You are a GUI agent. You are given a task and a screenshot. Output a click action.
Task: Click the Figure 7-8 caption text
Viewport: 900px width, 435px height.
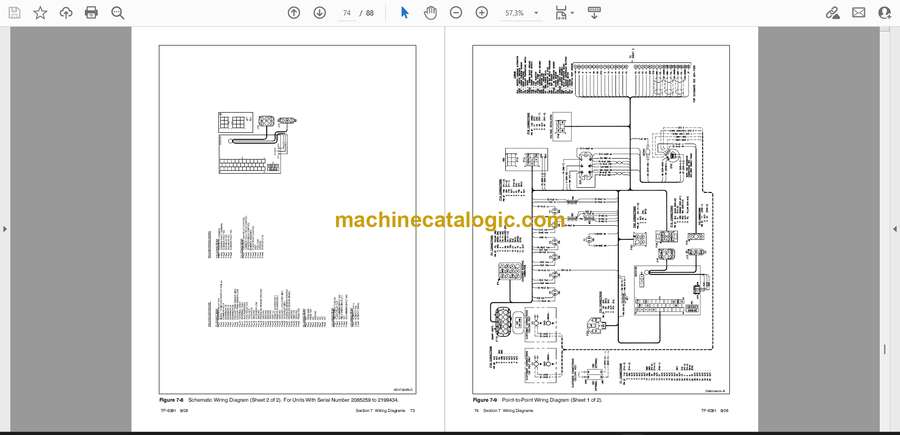[x=279, y=399]
